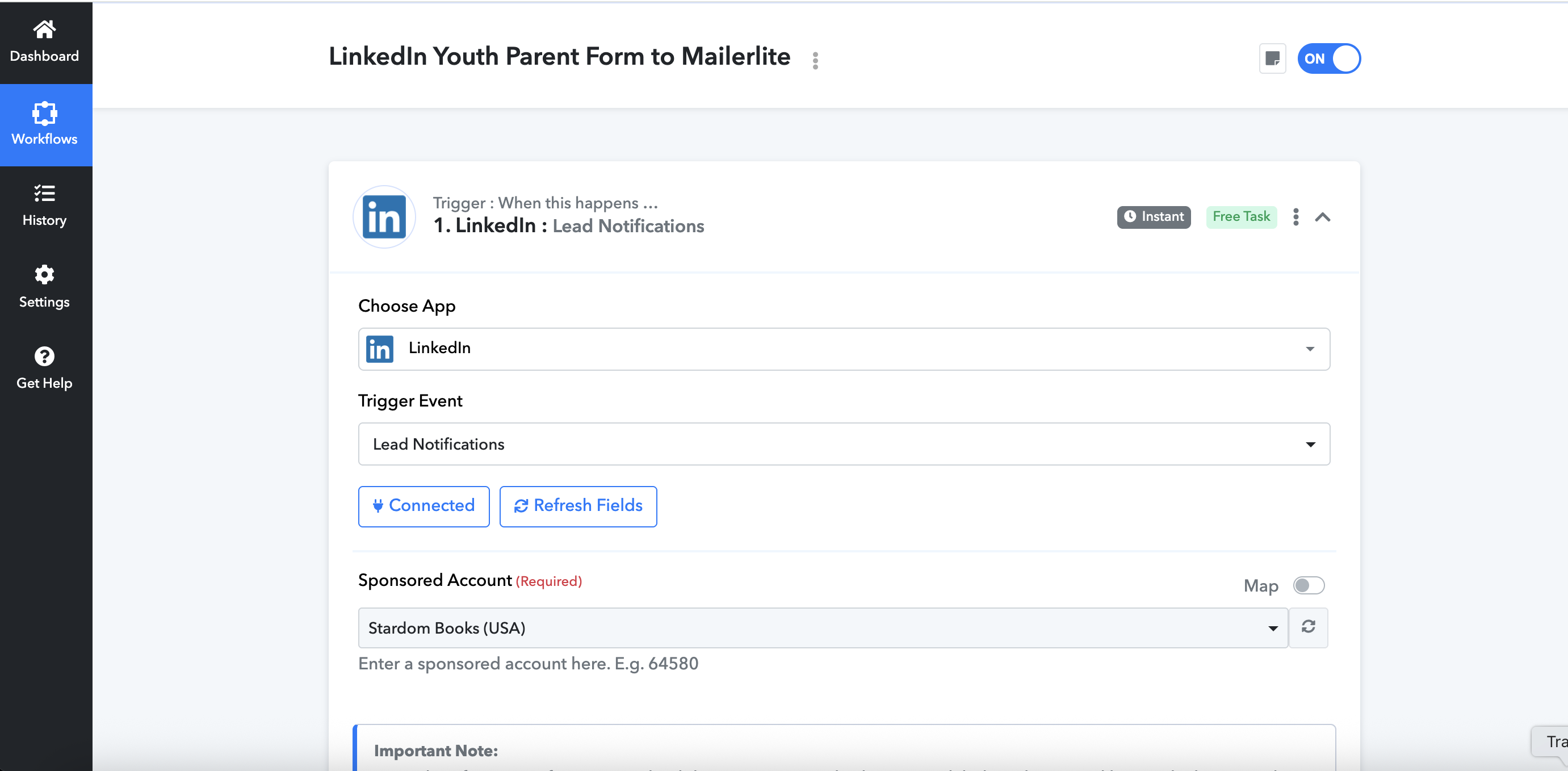This screenshot has width=1568, height=771.
Task: Open LinkedIn trigger step options menu
Action: [1296, 217]
